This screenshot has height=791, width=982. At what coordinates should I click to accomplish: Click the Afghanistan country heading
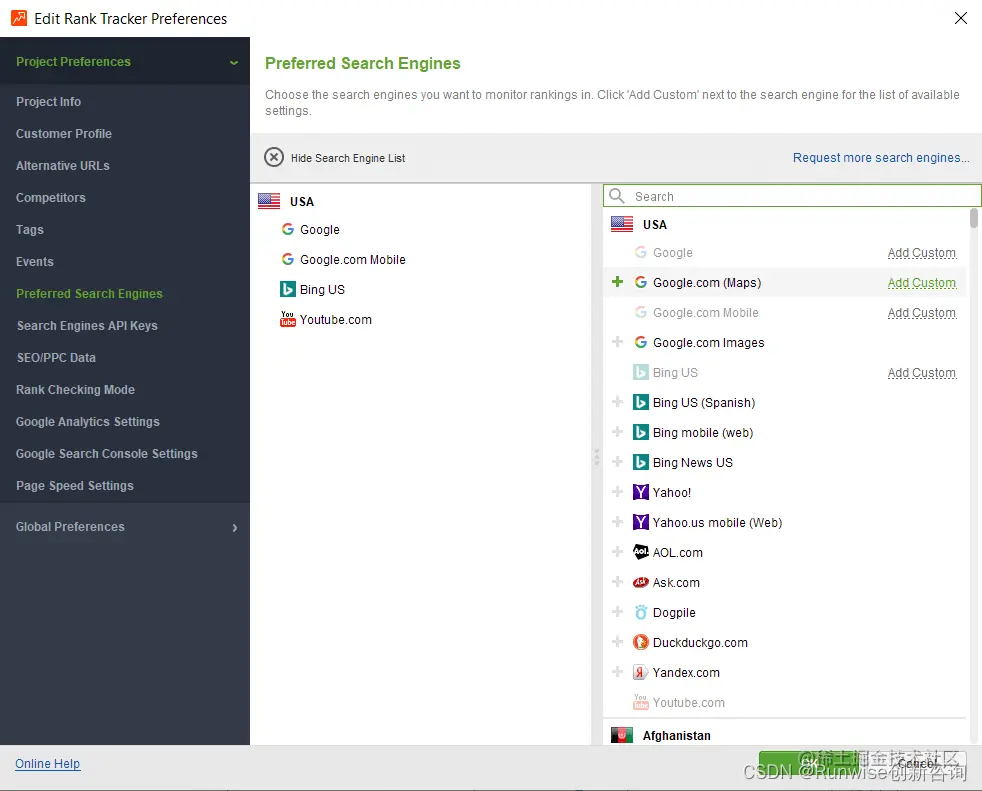pyautogui.click(x=676, y=735)
